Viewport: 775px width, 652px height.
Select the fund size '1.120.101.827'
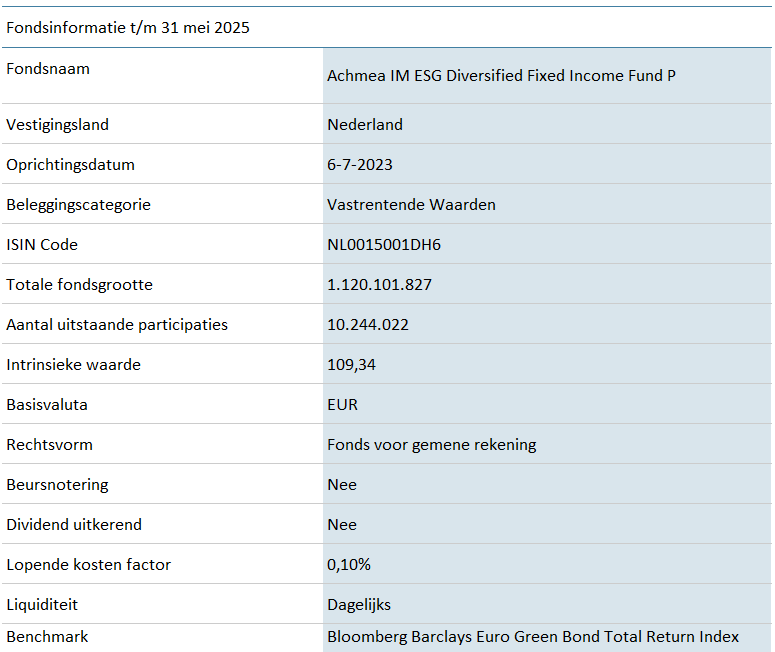pyautogui.click(x=380, y=285)
